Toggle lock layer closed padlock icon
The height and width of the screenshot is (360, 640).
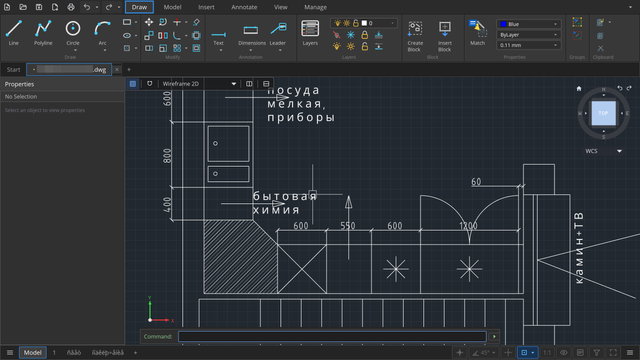pos(364,35)
